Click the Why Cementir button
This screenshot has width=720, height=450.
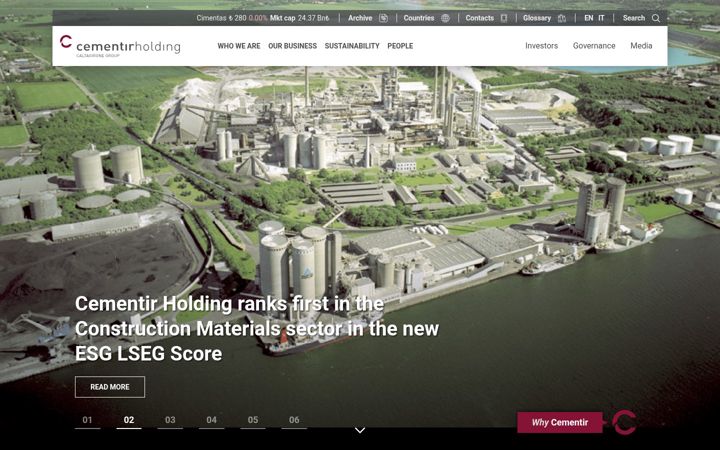point(560,422)
